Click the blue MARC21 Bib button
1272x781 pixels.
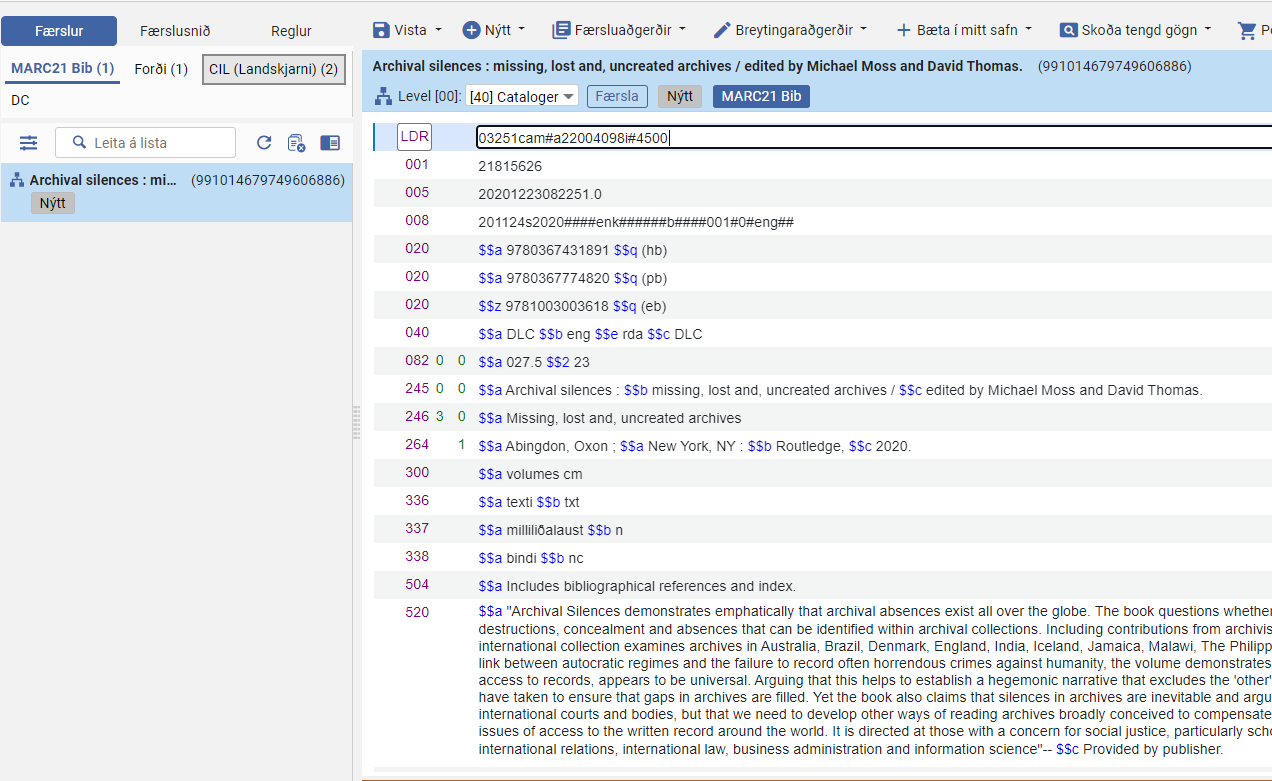761,96
